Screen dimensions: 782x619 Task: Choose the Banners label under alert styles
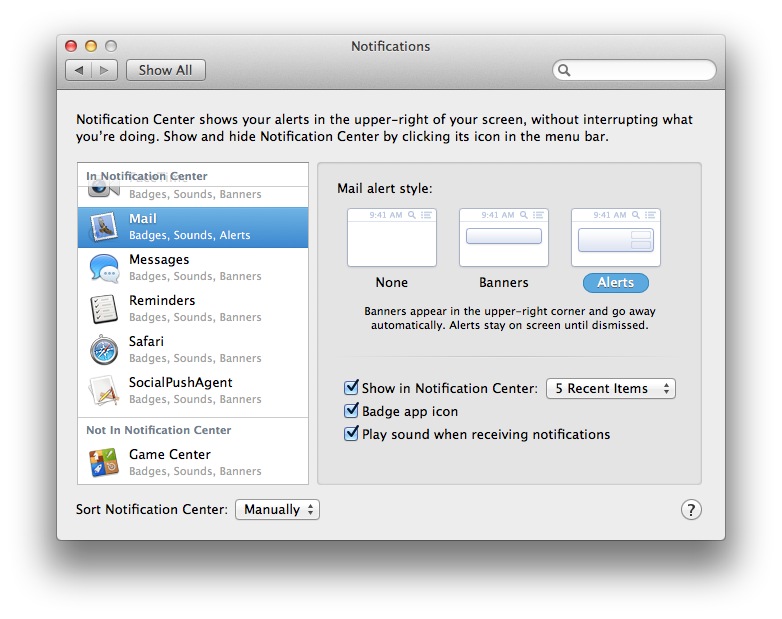[x=504, y=283]
